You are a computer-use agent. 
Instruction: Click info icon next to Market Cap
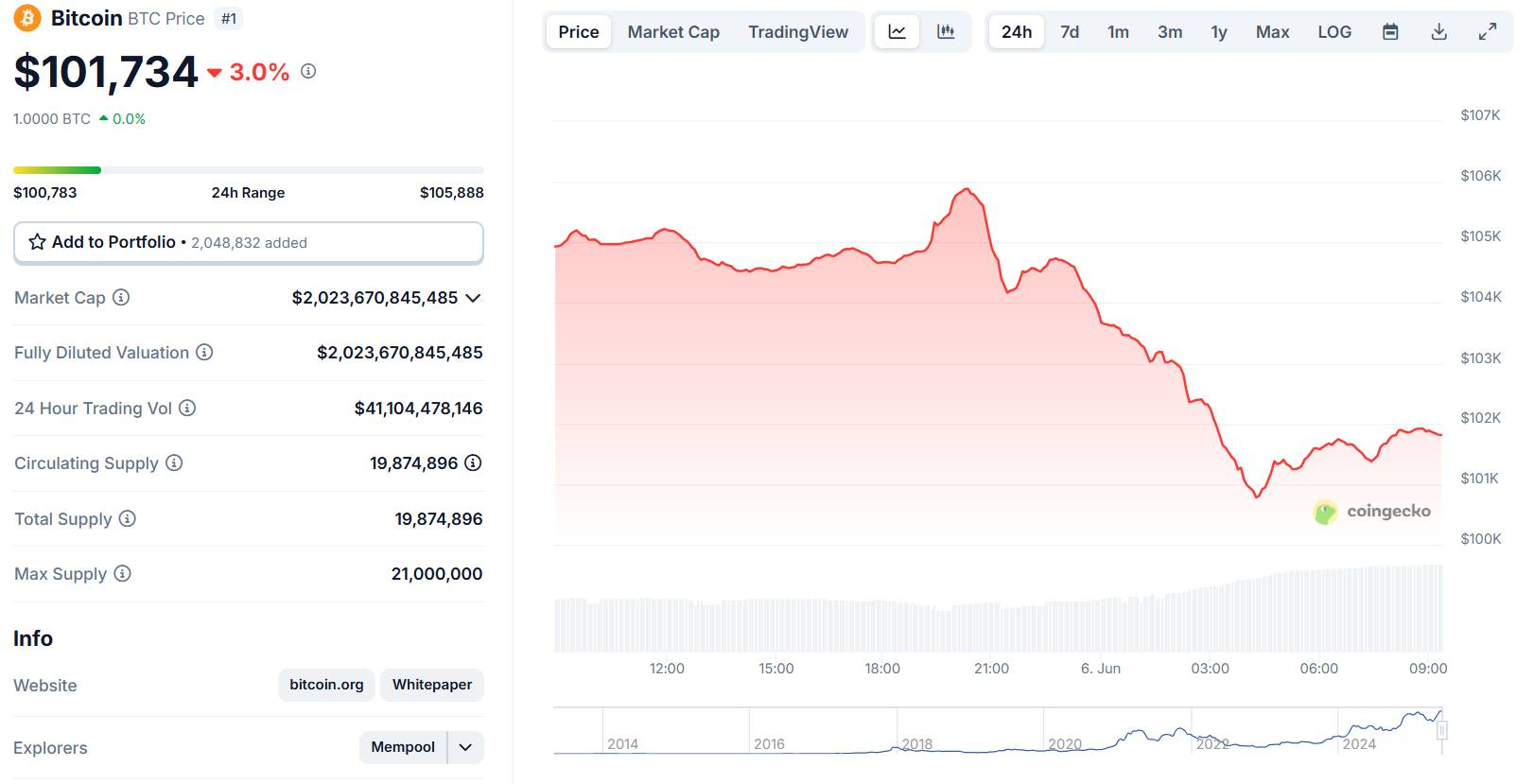pyautogui.click(x=121, y=298)
